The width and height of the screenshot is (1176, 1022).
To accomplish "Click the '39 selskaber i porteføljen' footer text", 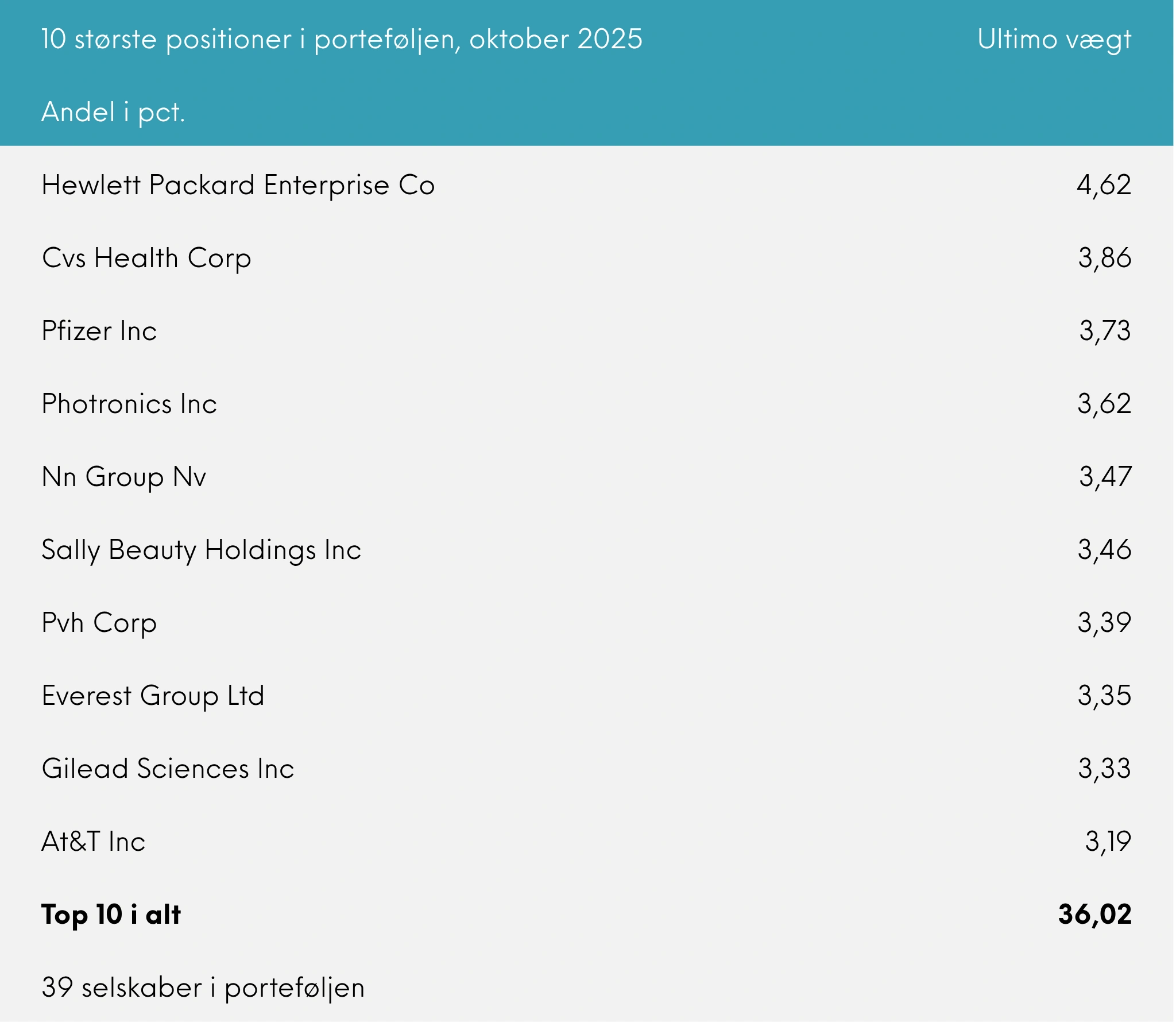I will point(203,988).
